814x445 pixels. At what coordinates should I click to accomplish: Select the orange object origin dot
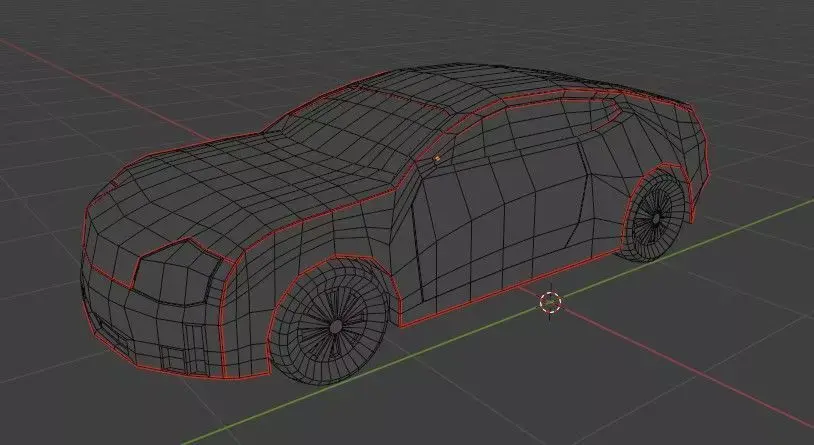point(437,158)
